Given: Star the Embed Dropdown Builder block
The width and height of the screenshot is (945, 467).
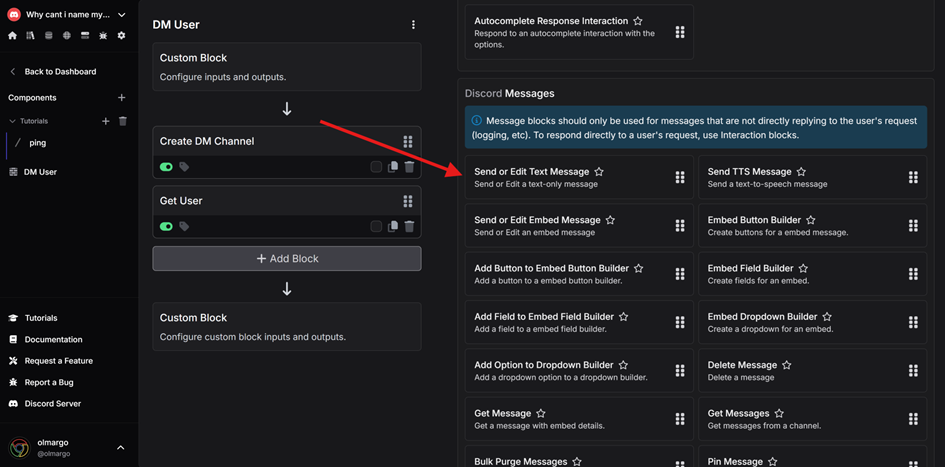Looking at the screenshot, I should [x=827, y=317].
